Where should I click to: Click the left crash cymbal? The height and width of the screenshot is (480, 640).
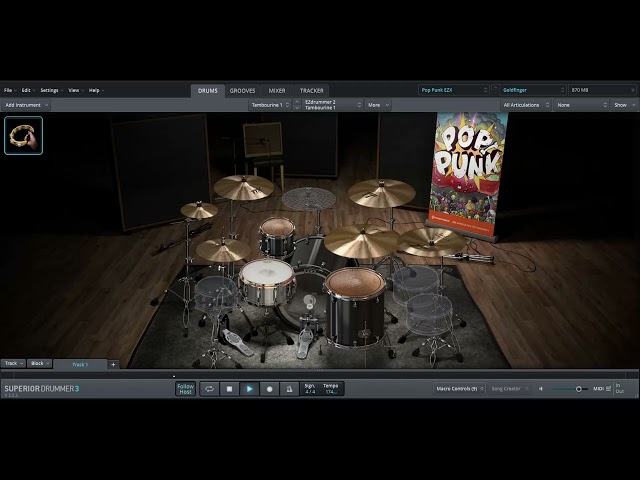click(244, 187)
